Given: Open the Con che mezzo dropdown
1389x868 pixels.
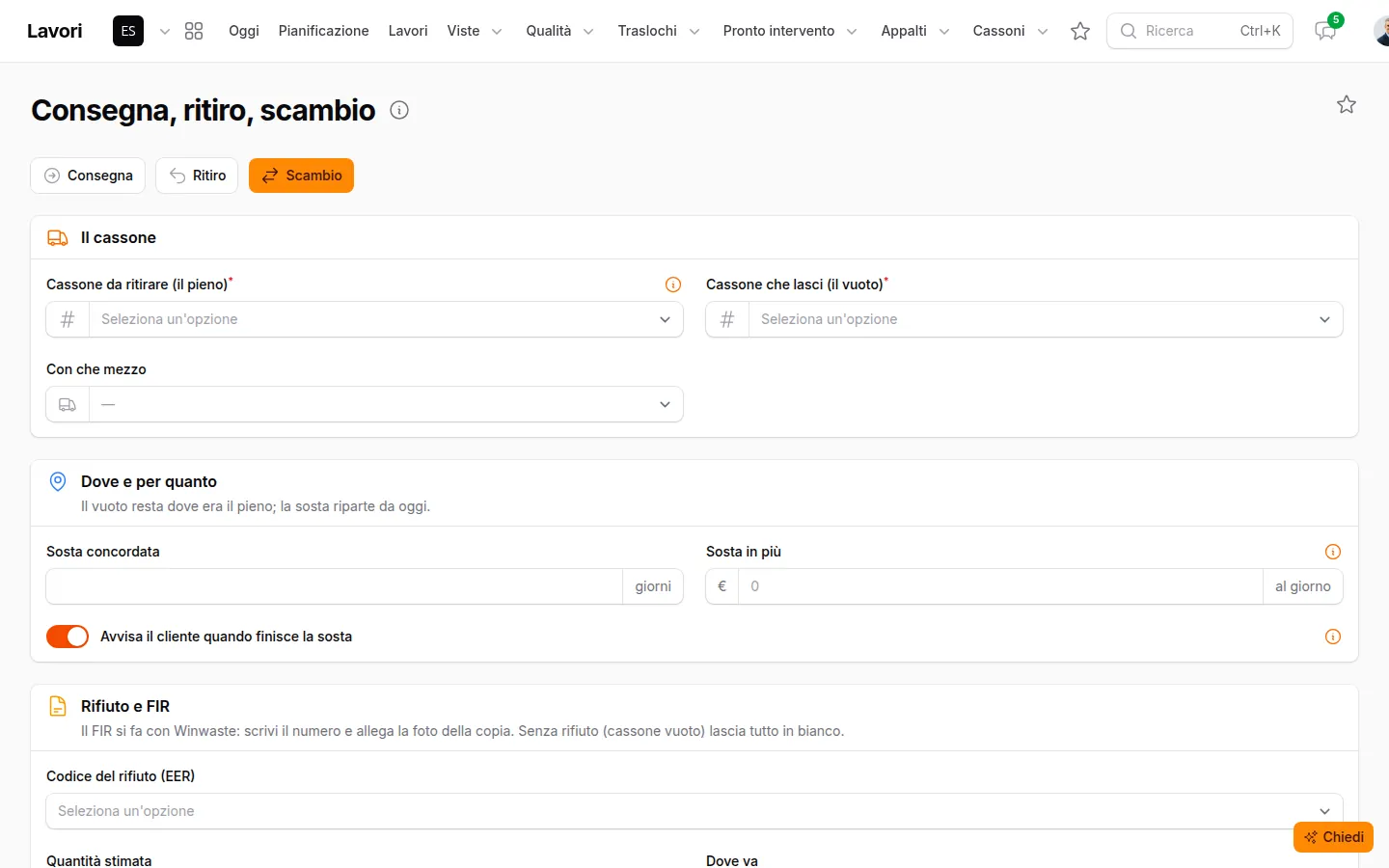Looking at the screenshot, I should click(x=365, y=404).
